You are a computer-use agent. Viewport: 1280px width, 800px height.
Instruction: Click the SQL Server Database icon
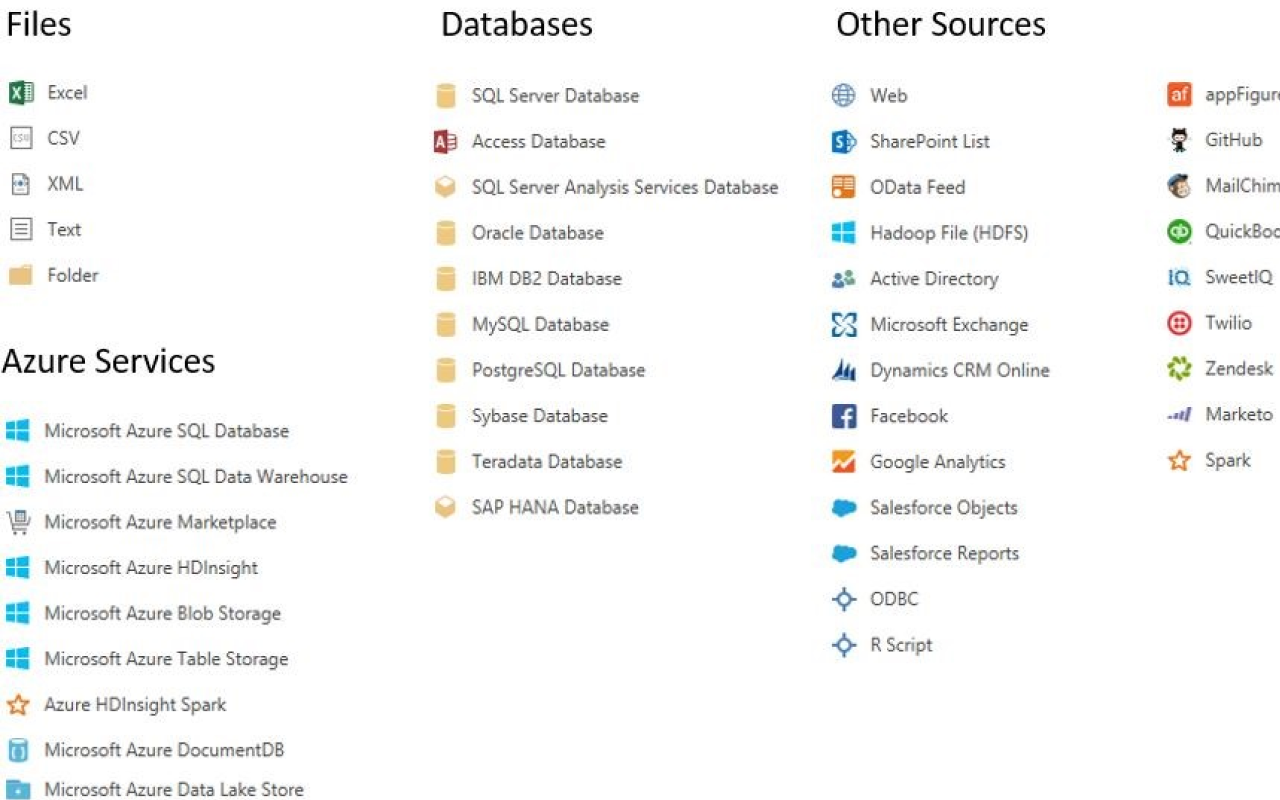445,95
